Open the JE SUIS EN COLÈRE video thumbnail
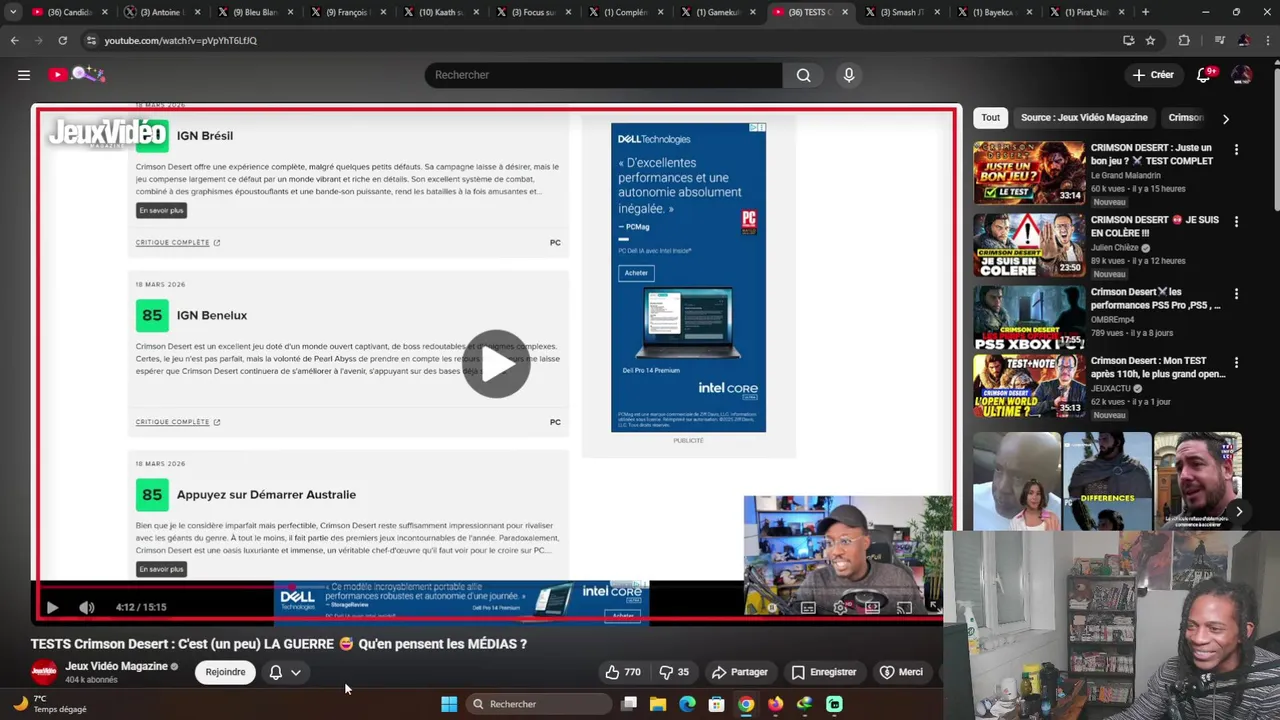 [x=1029, y=245]
